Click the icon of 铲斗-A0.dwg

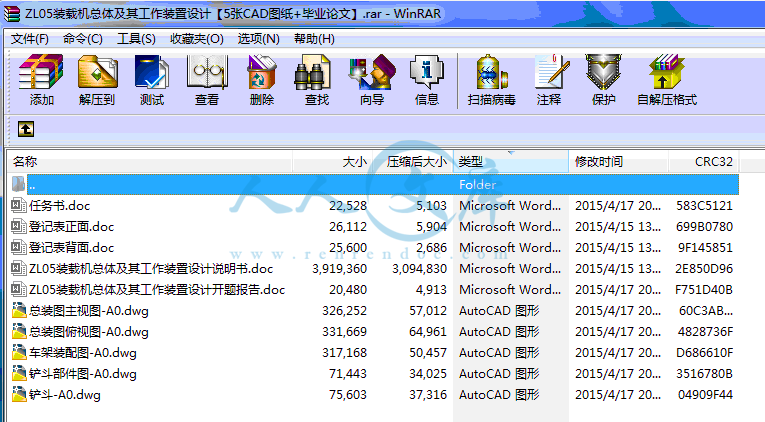19,394
